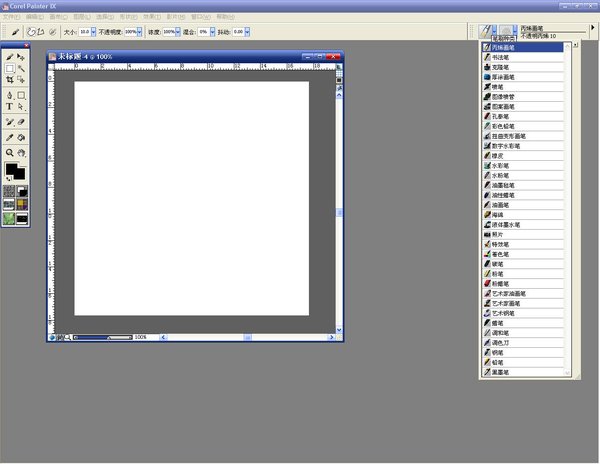Open the 帮助 Help menu
This screenshot has height=464, width=600.
225,17
